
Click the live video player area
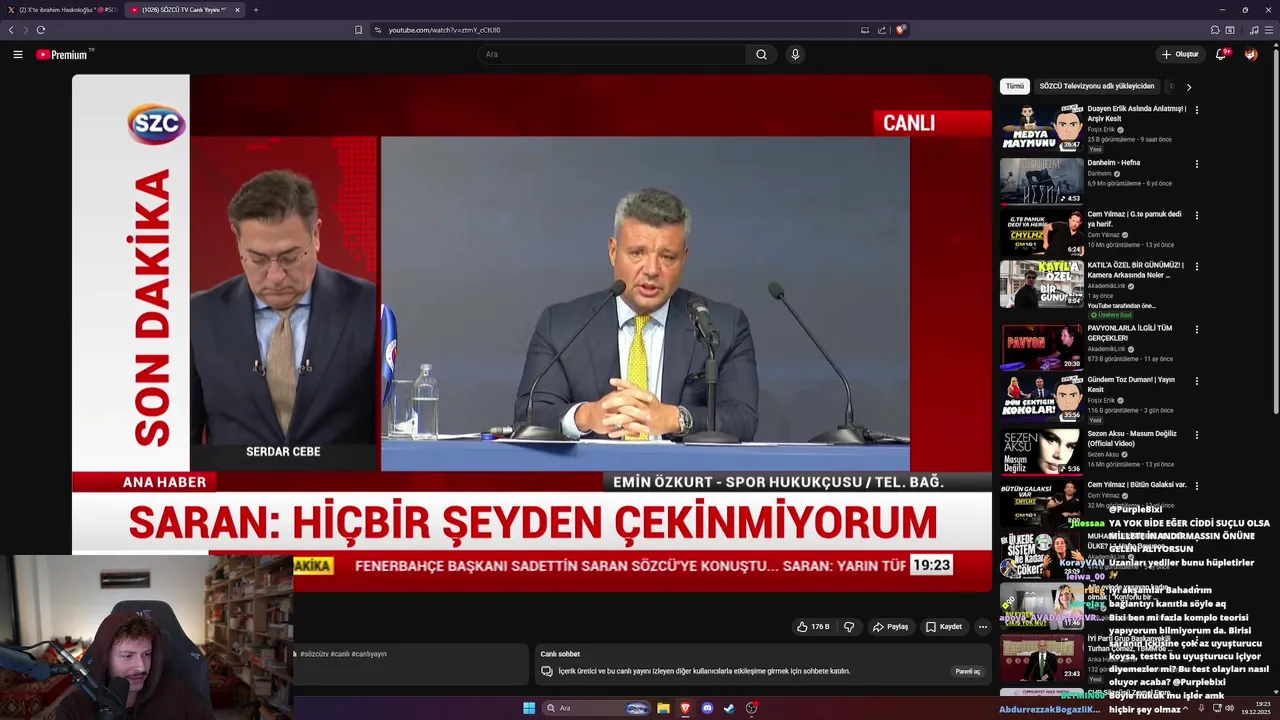531,333
